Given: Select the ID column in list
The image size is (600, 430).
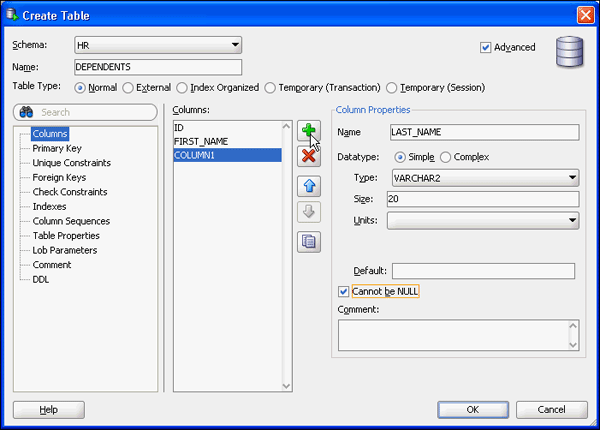Looking at the screenshot, I should point(227,128).
